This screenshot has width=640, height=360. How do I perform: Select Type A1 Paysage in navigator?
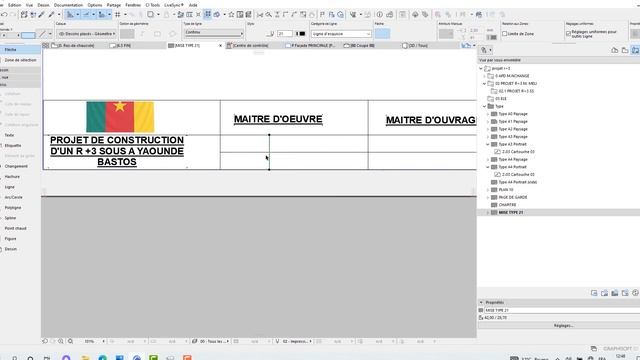coord(513,122)
